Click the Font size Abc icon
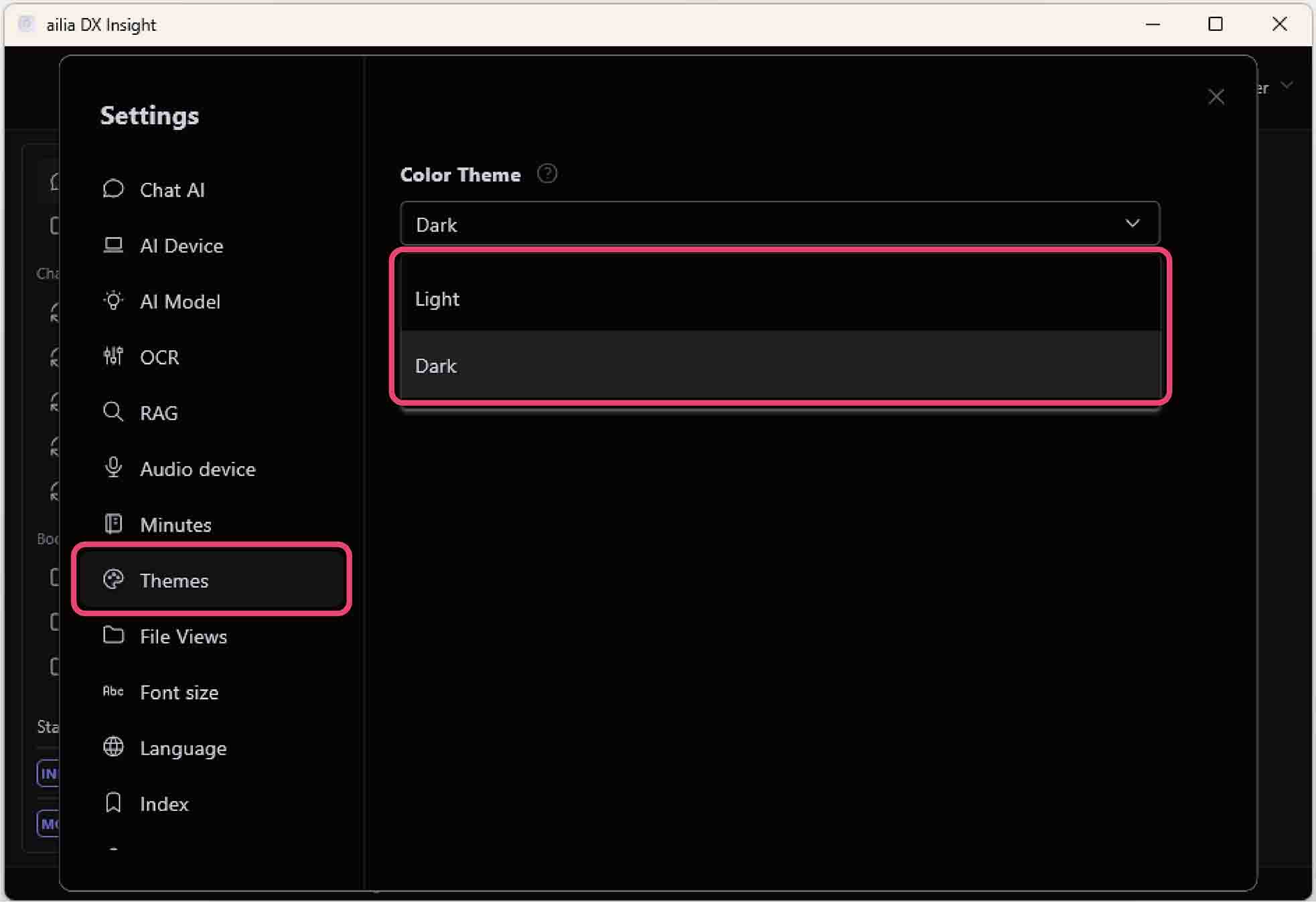1316x902 pixels. click(113, 692)
